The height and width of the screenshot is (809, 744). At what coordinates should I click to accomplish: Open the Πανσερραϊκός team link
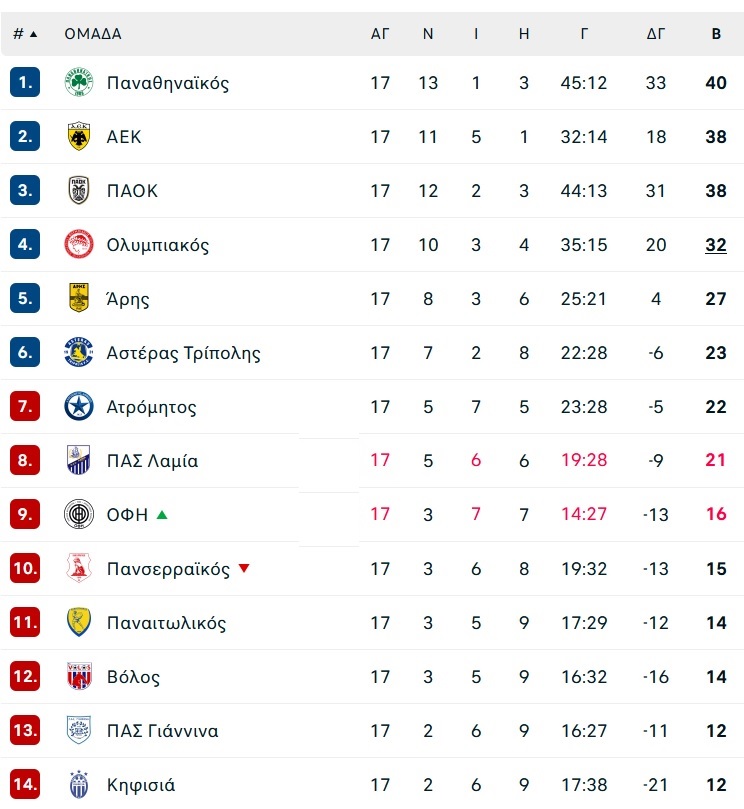(168, 569)
